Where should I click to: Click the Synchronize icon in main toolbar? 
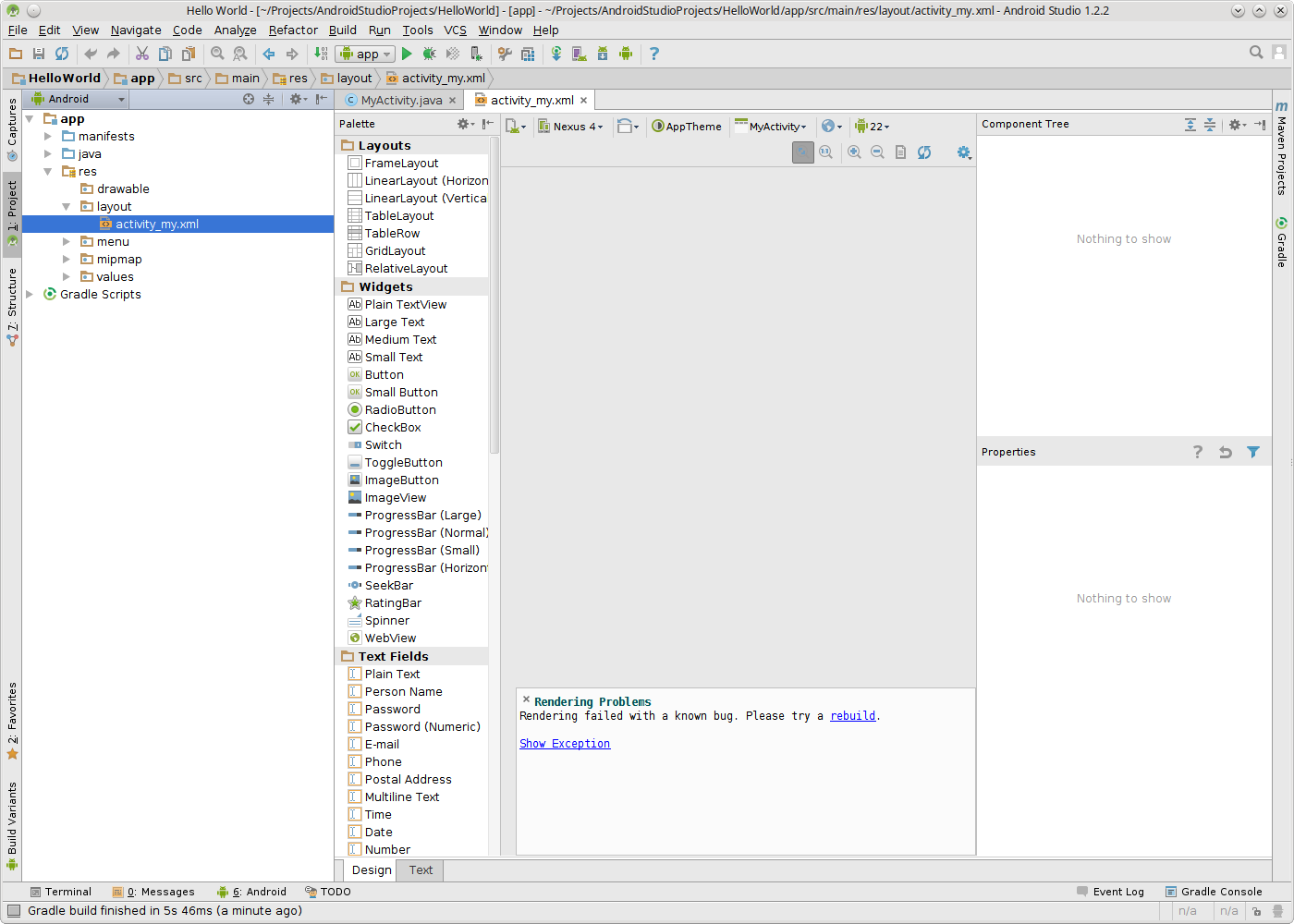pyautogui.click(x=62, y=54)
